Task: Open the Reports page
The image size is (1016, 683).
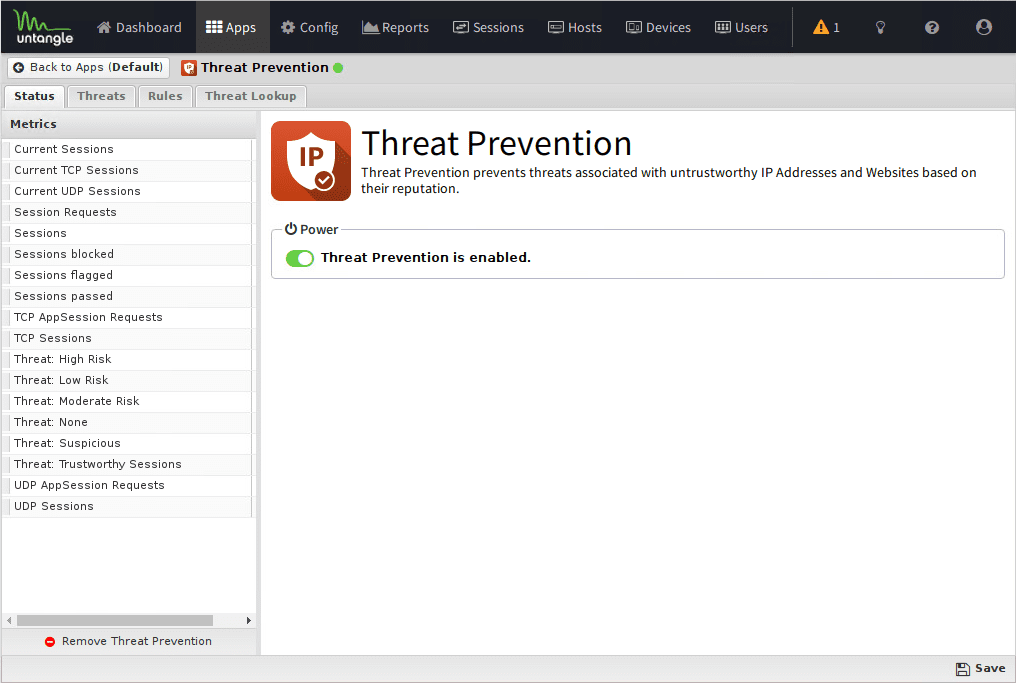Action: click(x=395, y=27)
